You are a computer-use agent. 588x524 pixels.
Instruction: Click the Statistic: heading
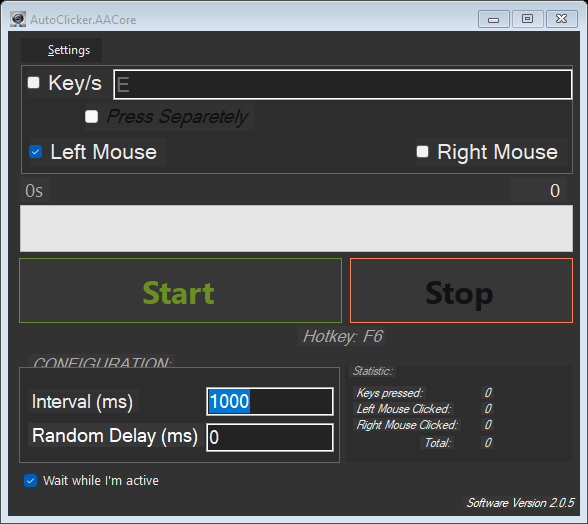(x=372, y=371)
